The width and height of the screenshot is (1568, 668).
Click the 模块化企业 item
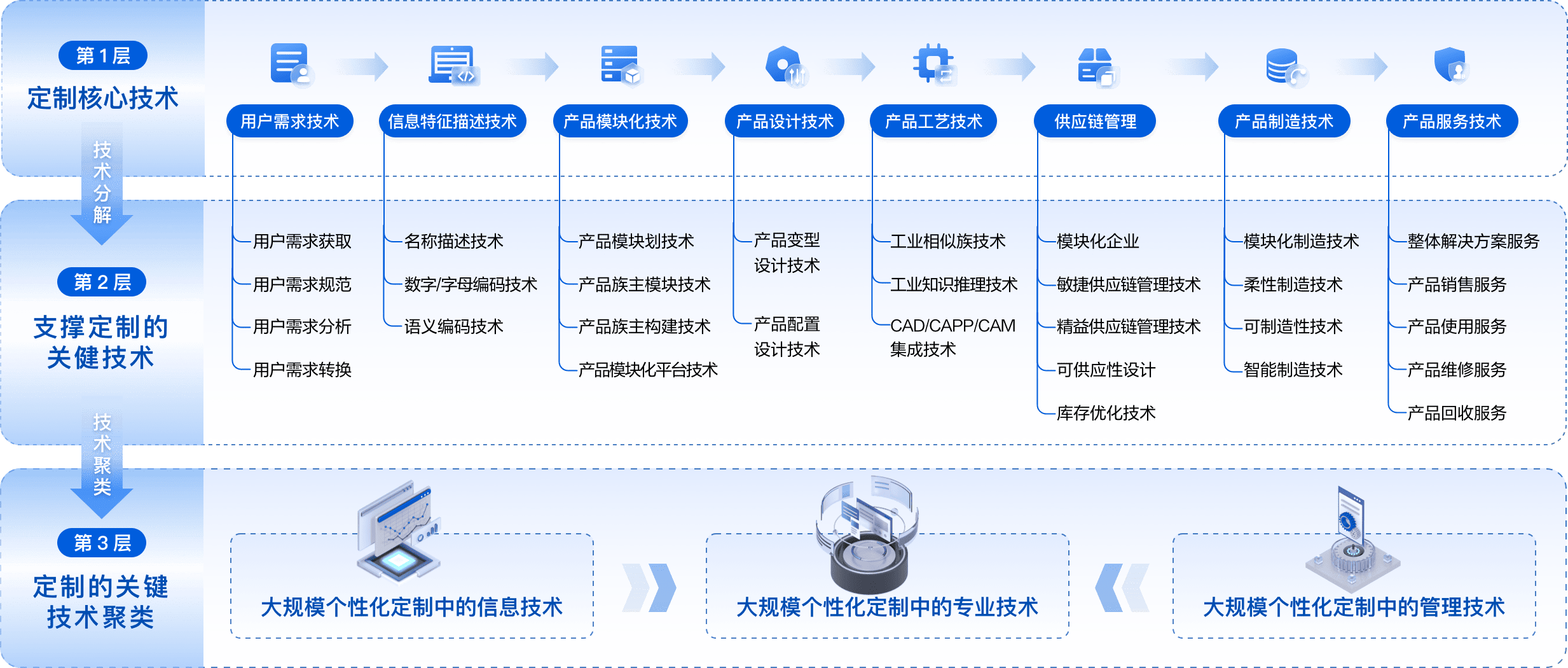coord(1097,241)
